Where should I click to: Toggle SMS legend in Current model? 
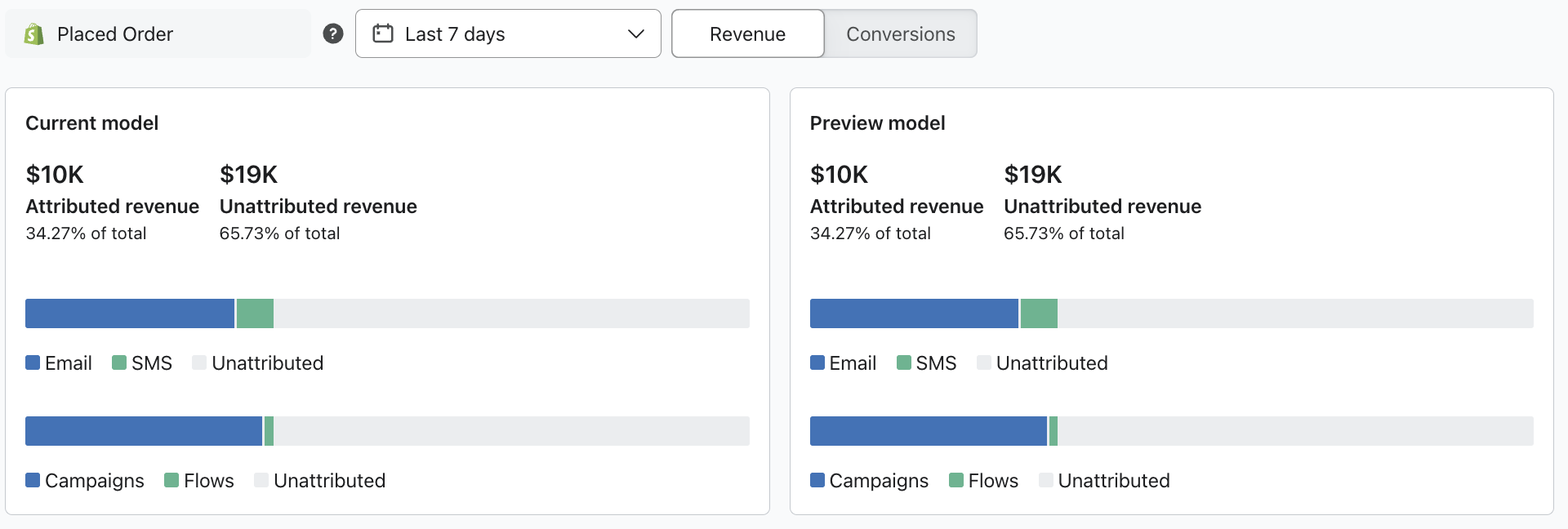pos(142,362)
